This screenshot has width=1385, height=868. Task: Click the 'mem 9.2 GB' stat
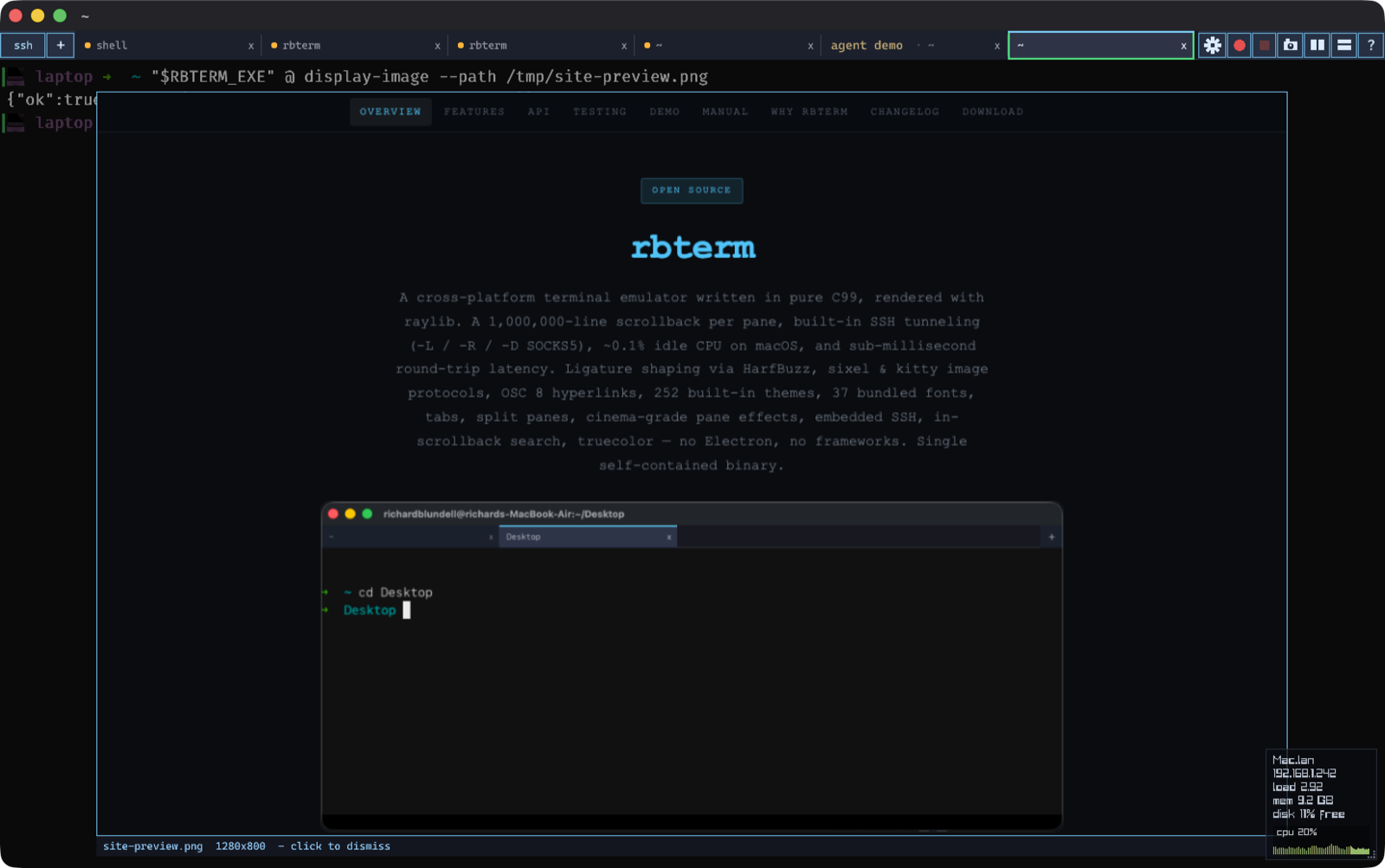tap(1303, 800)
